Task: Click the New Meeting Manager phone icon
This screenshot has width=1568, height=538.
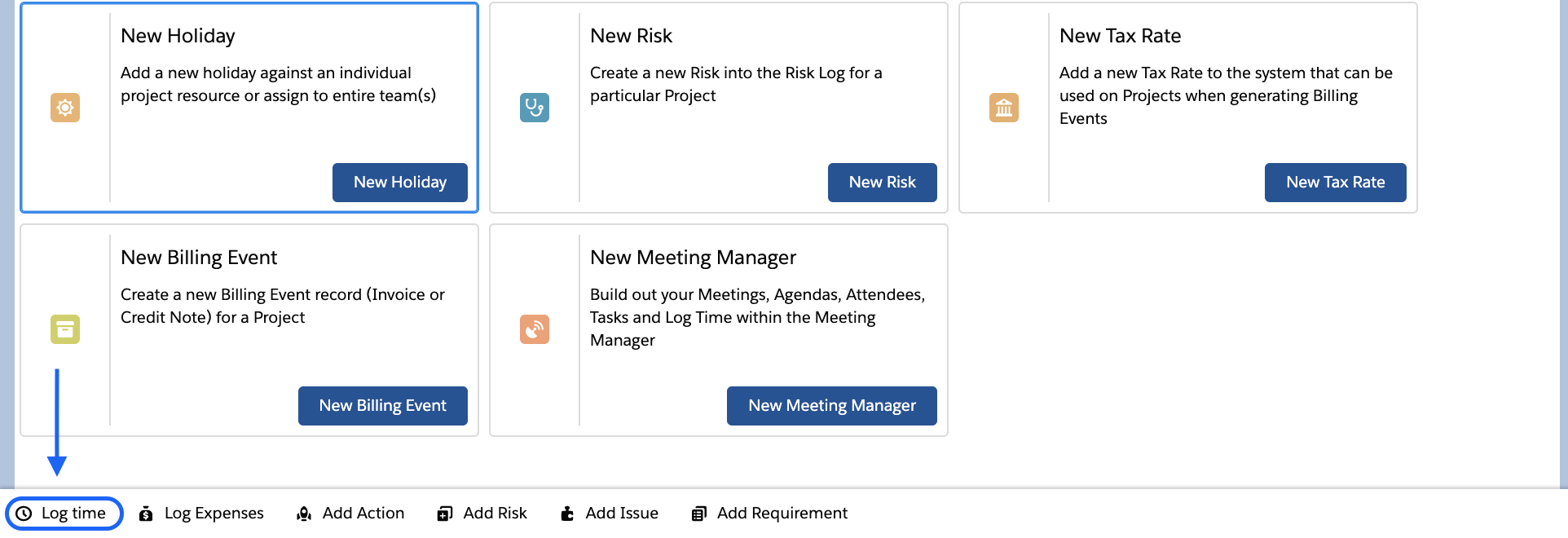Action: (x=534, y=329)
